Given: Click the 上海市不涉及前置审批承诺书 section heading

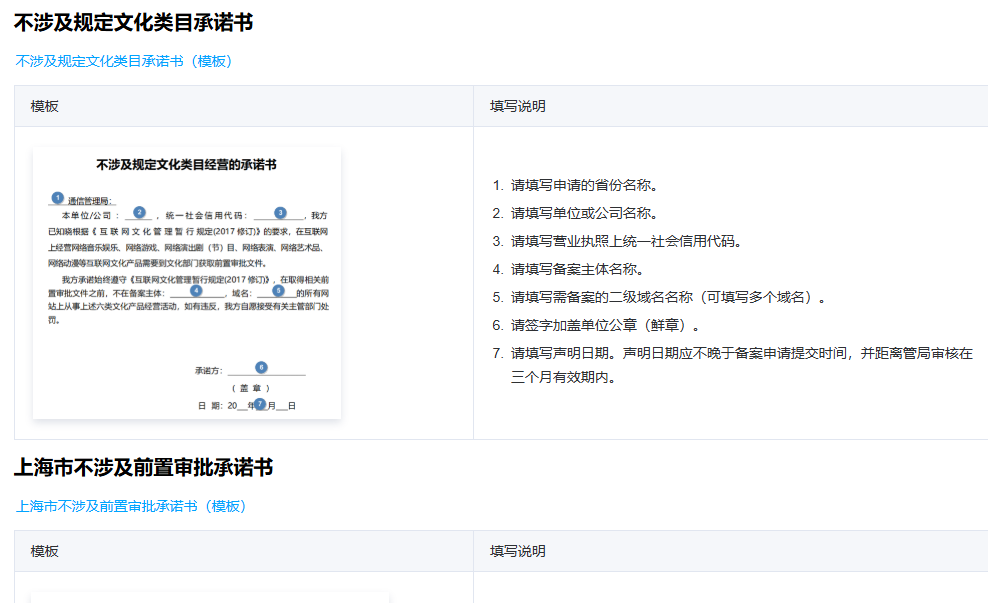Looking at the screenshot, I should tap(143, 467).
